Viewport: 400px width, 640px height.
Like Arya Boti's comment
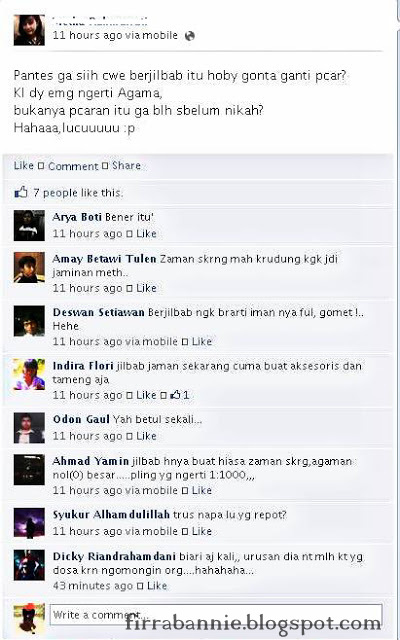coord(146,233)
